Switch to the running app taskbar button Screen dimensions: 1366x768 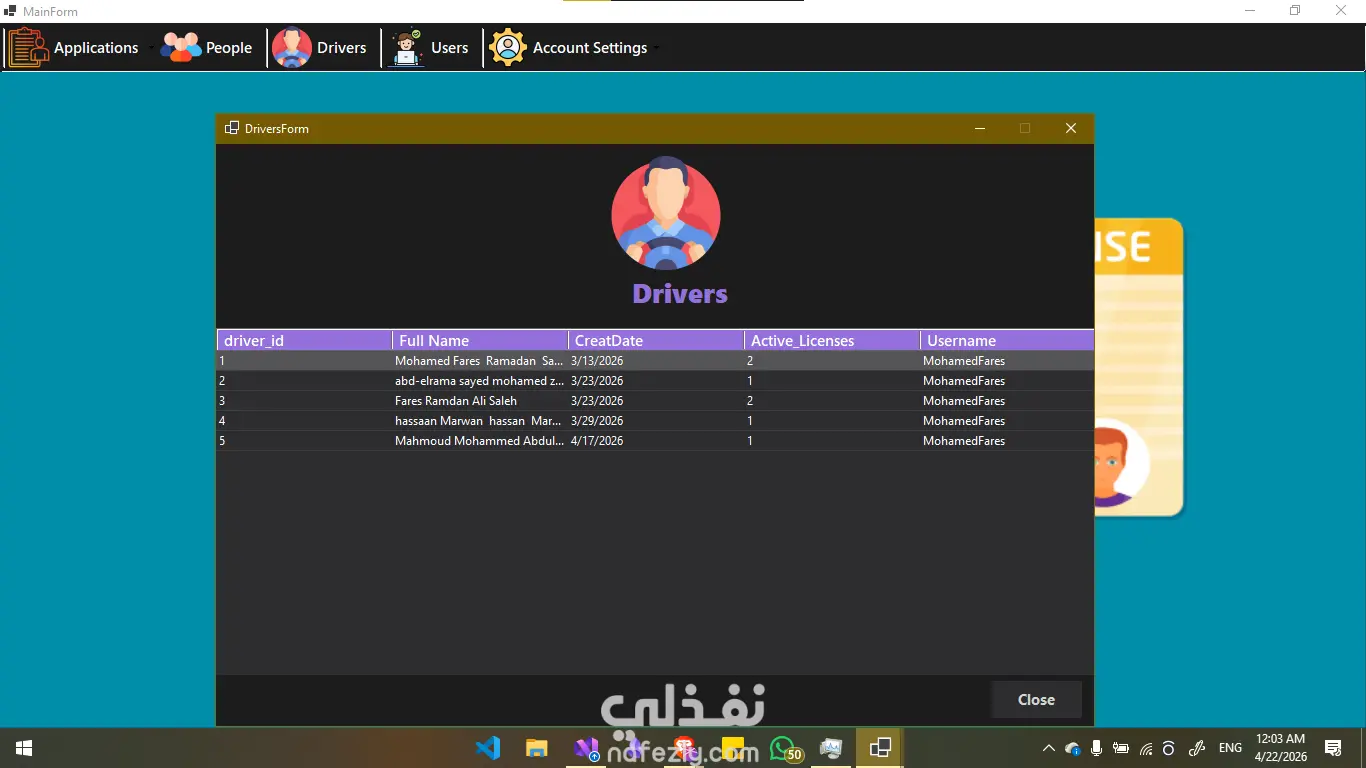[x=880, y=748]
